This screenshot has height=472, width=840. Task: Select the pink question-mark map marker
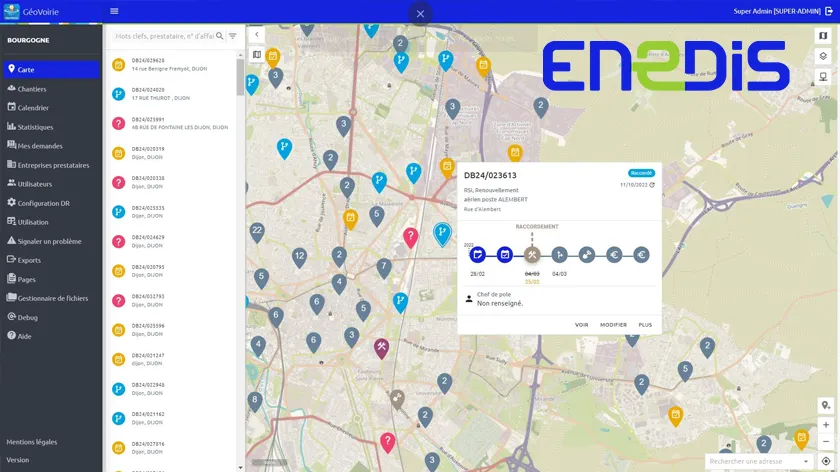[410, 237]
